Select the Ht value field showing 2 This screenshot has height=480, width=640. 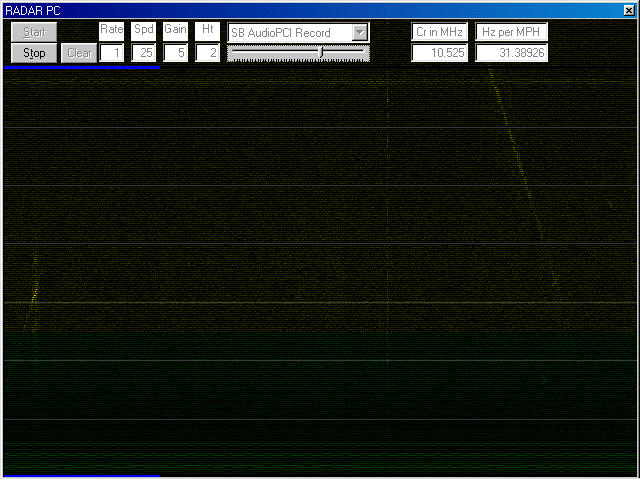tap(207, 53)
